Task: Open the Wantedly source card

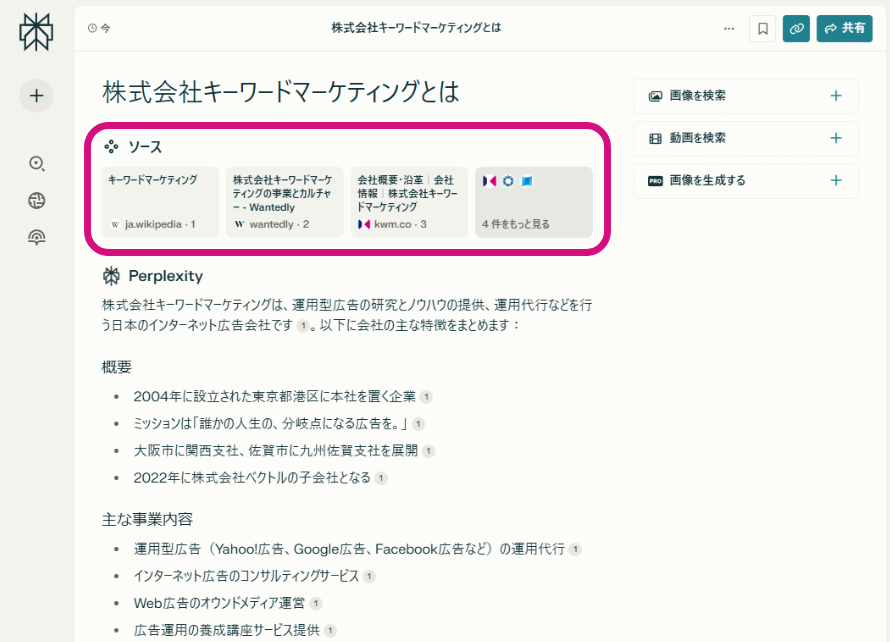Action: 285,202
